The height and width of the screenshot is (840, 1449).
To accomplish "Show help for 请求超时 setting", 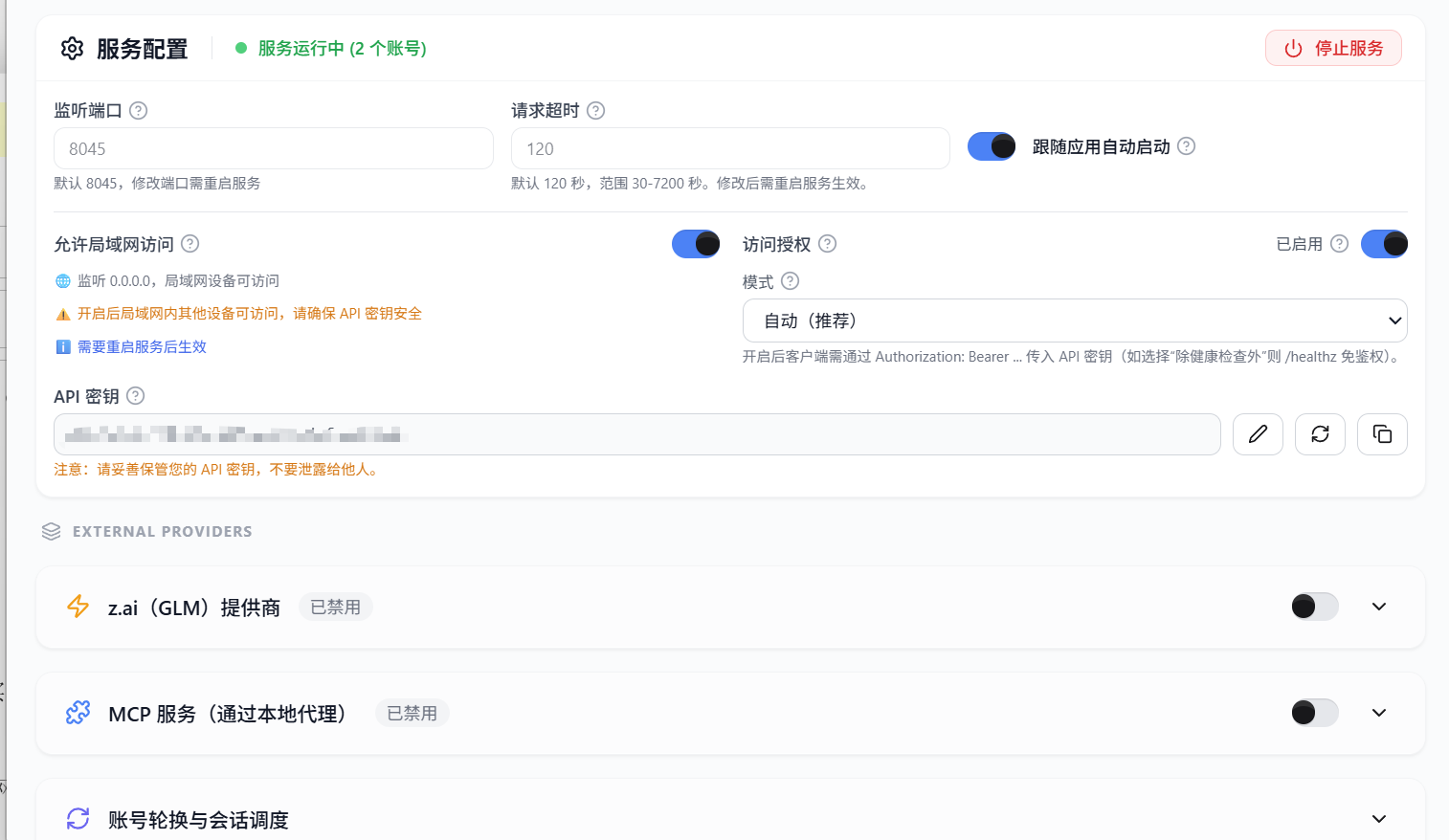I will pyautogui.click(x=595, y=110).
